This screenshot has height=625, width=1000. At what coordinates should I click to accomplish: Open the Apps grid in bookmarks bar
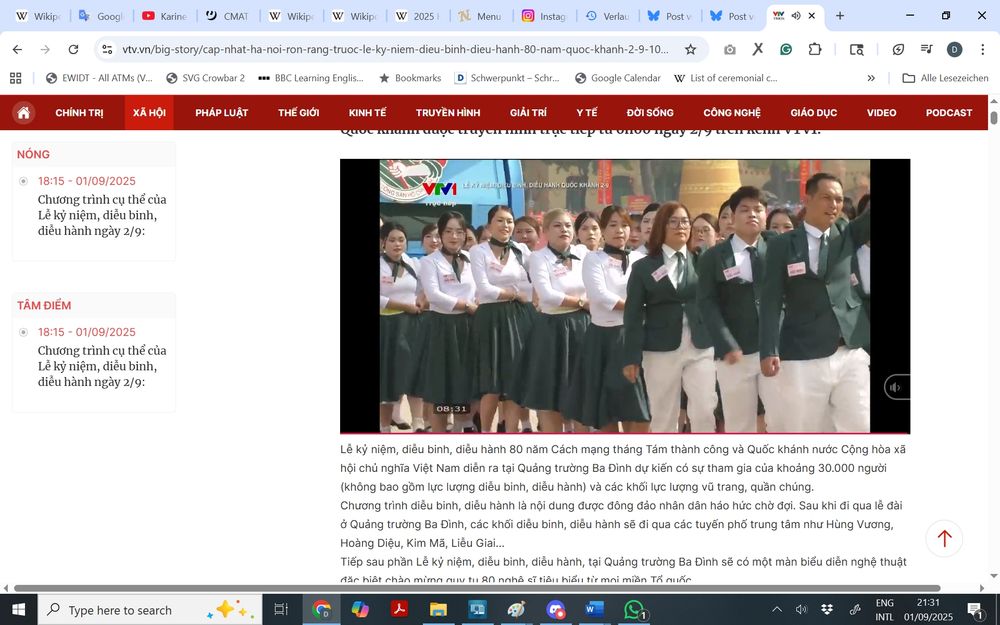pos(16,78)
